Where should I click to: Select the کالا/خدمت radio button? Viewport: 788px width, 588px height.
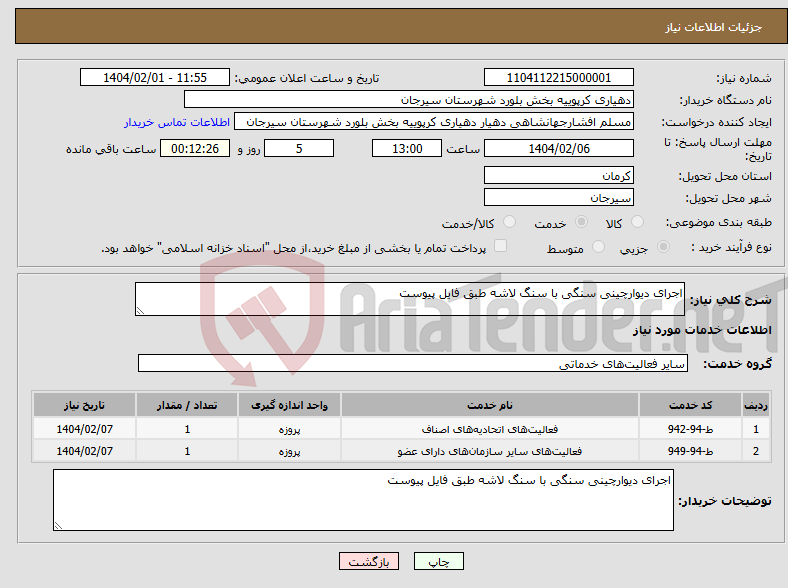coord(510,222)
